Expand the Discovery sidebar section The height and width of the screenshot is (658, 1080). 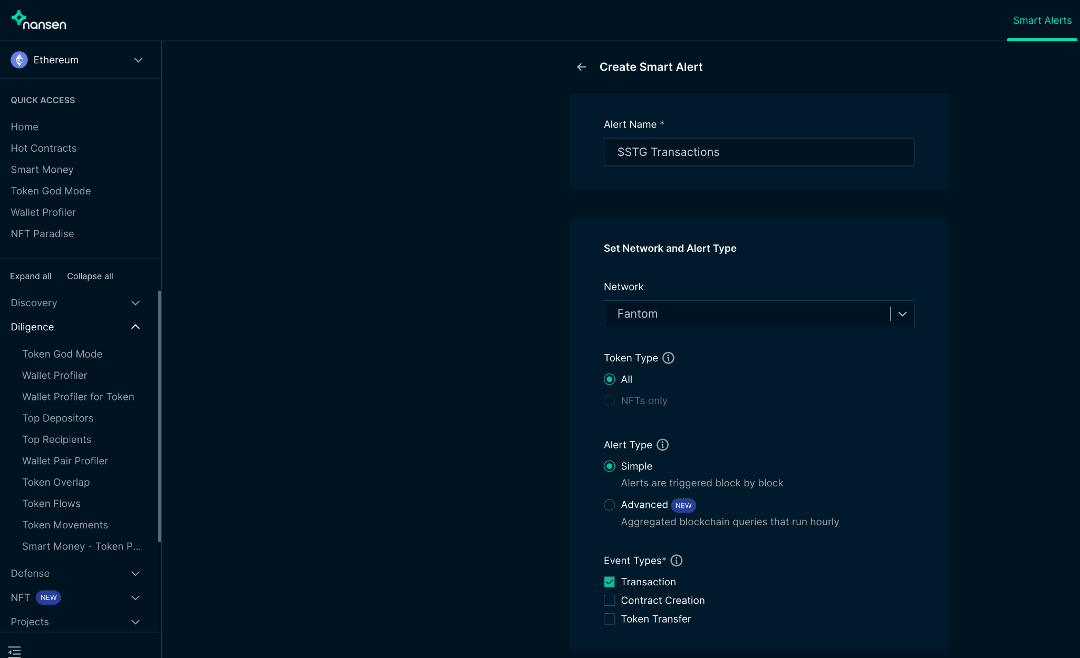pyautogui.click(x=75, y=303)
